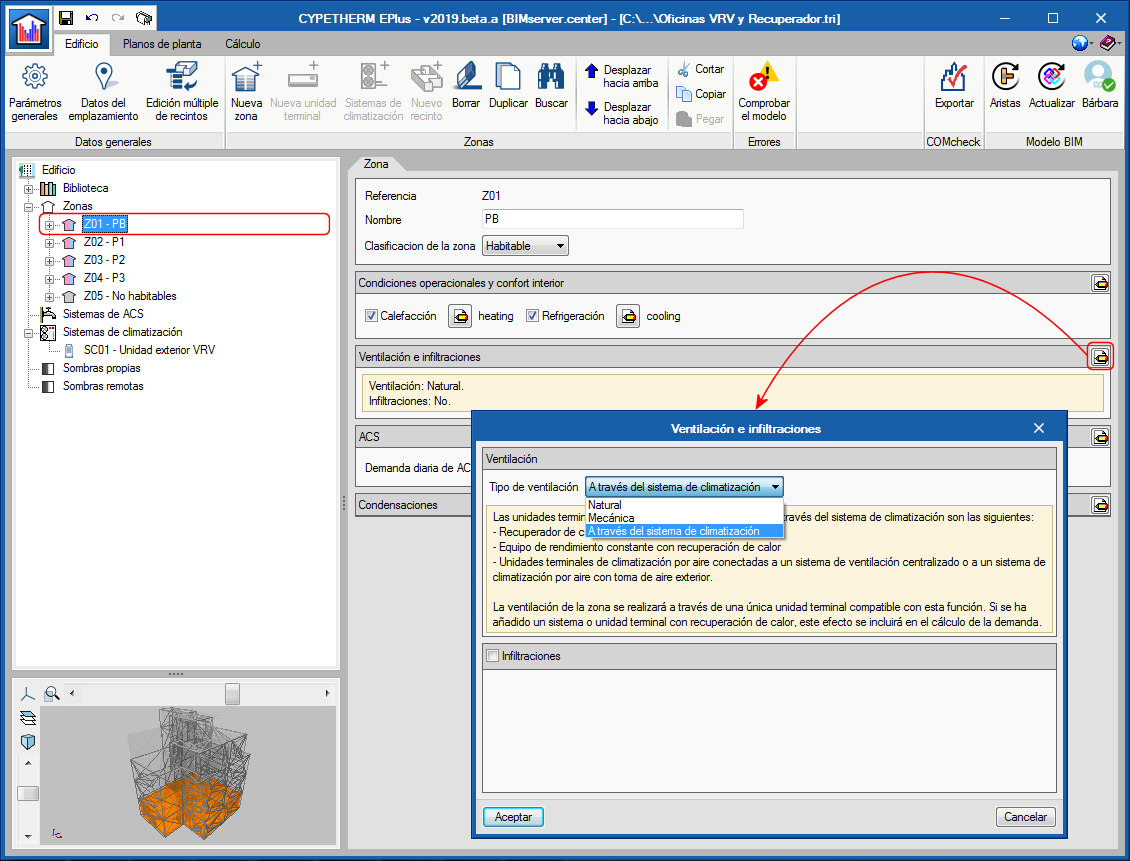Click the 3D view axes icon

click(x=27, y=694)
